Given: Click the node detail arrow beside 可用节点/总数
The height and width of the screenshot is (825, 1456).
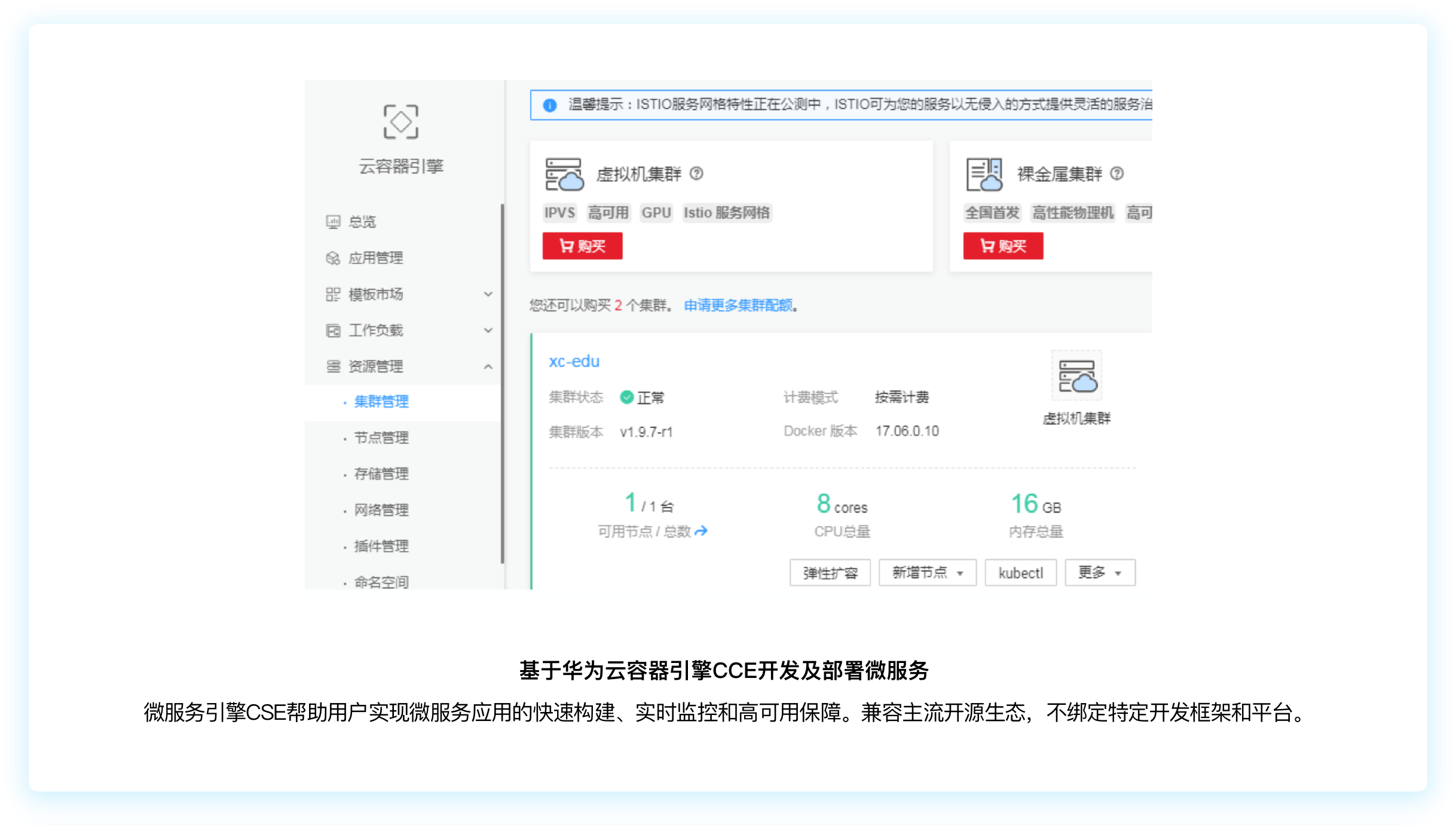Looking at the screenshot, I should [702, 531].
